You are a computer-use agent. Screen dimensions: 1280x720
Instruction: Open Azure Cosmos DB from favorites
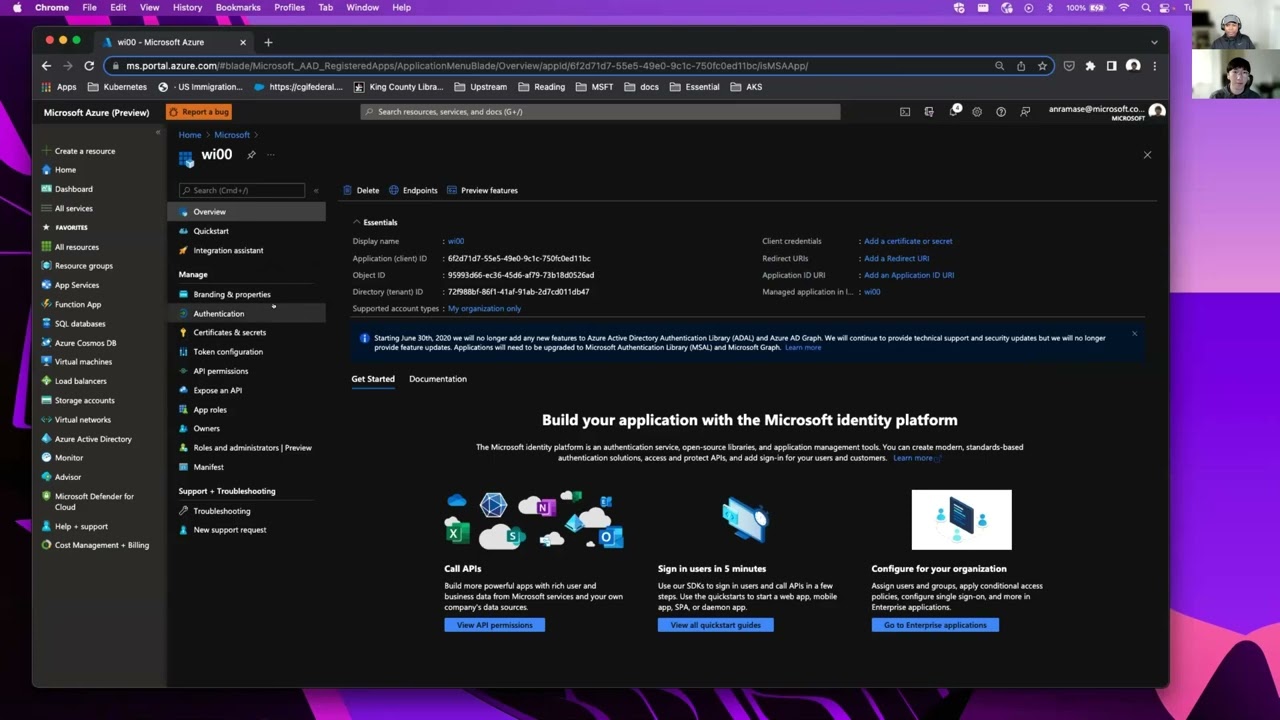coord(85,343)
